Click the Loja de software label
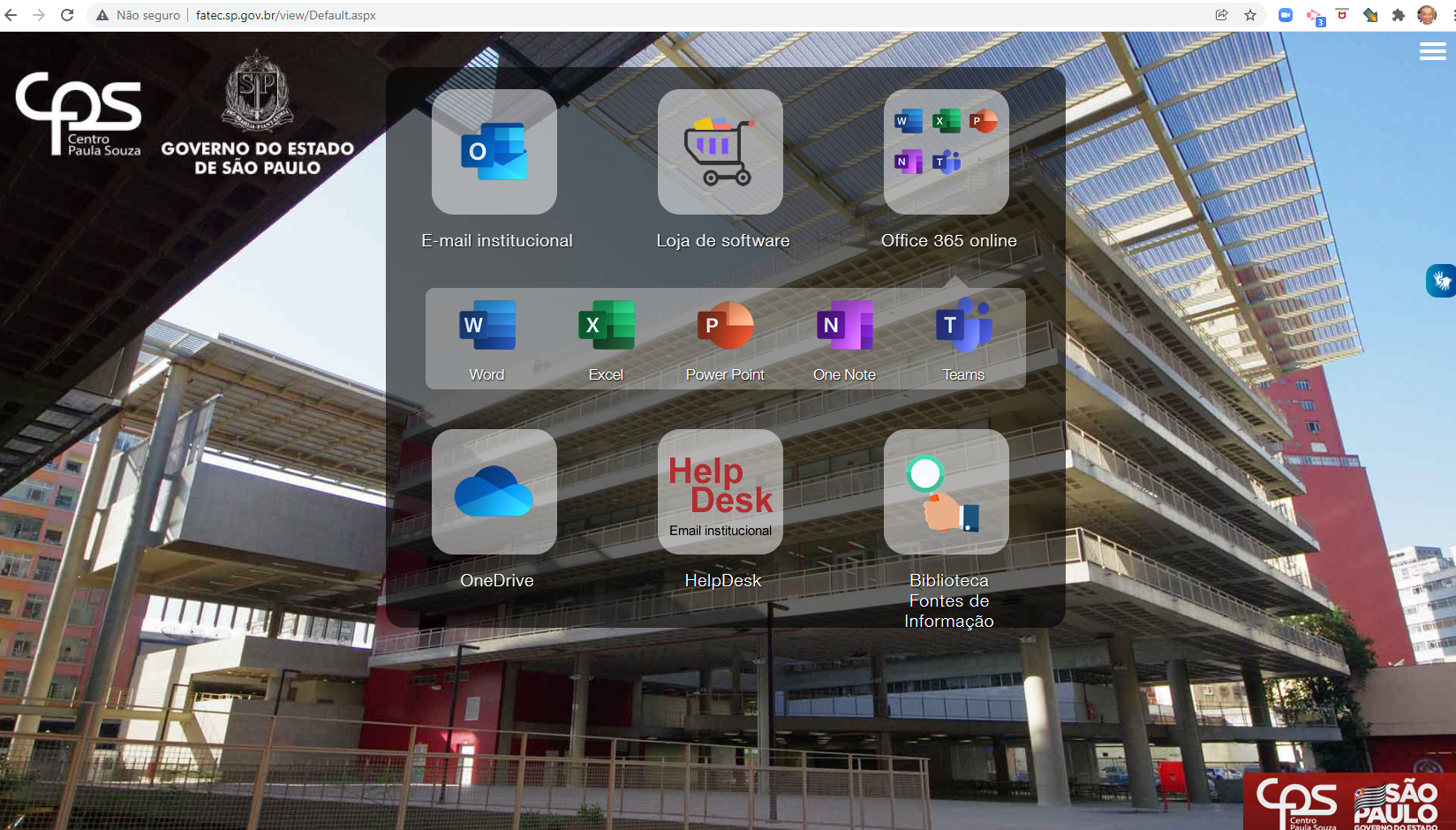 point(723,241)
